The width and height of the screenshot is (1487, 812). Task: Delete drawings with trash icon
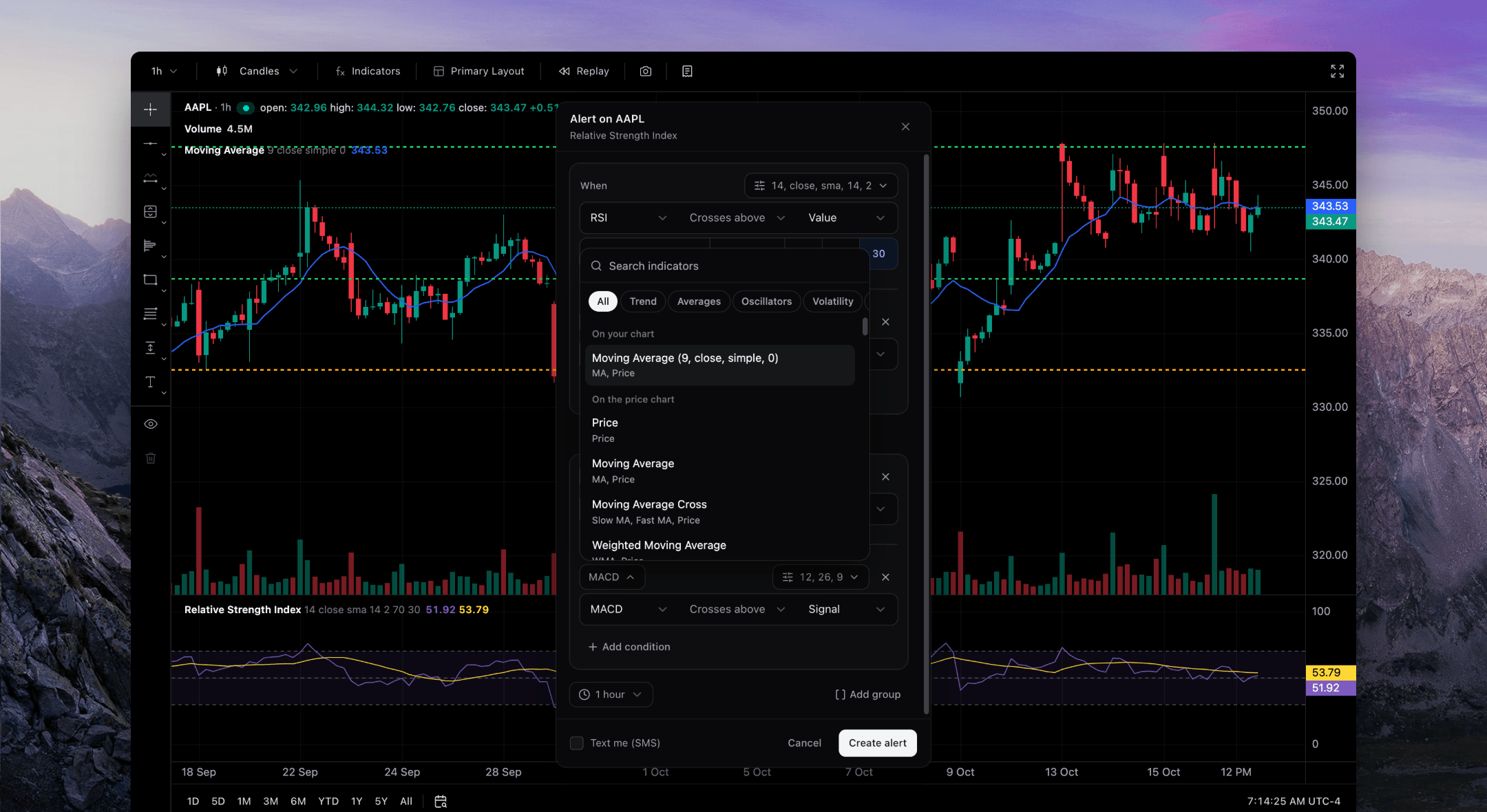[150, 458]
